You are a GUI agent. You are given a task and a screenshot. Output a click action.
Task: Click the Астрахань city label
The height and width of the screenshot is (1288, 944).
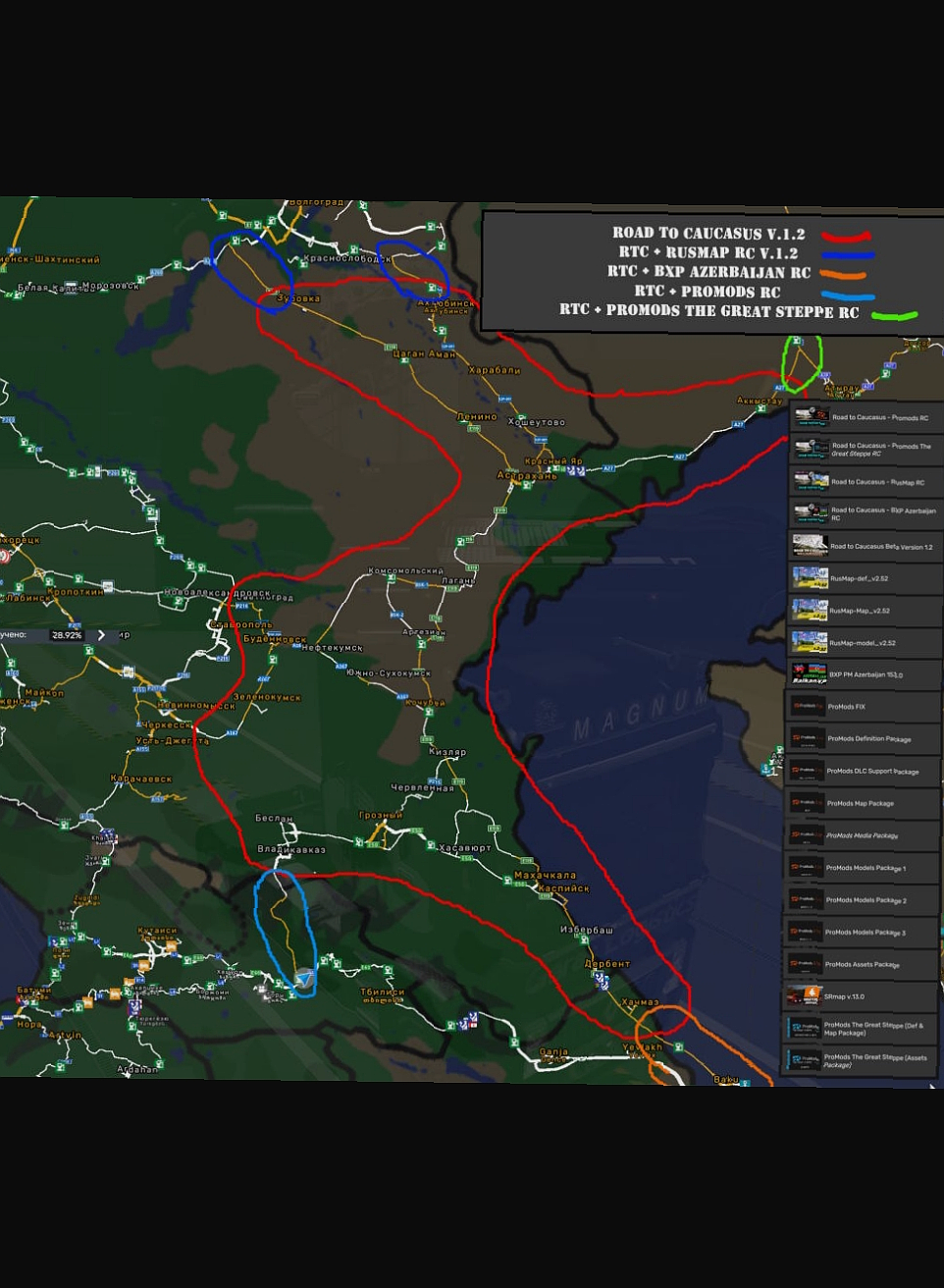[527, 475]
